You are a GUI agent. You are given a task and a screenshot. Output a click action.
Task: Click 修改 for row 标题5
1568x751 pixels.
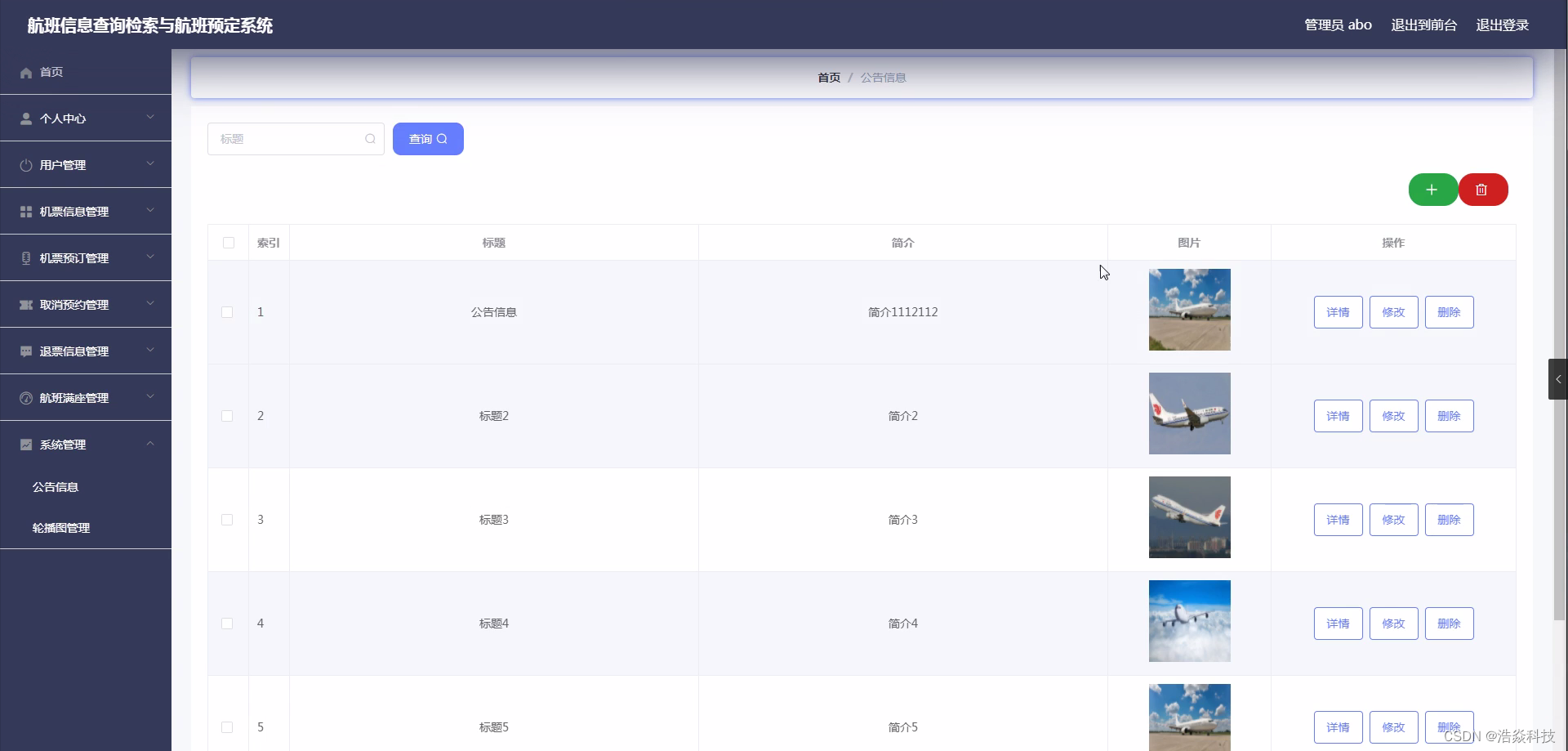pyautogui.click(x=1393, y=727)
